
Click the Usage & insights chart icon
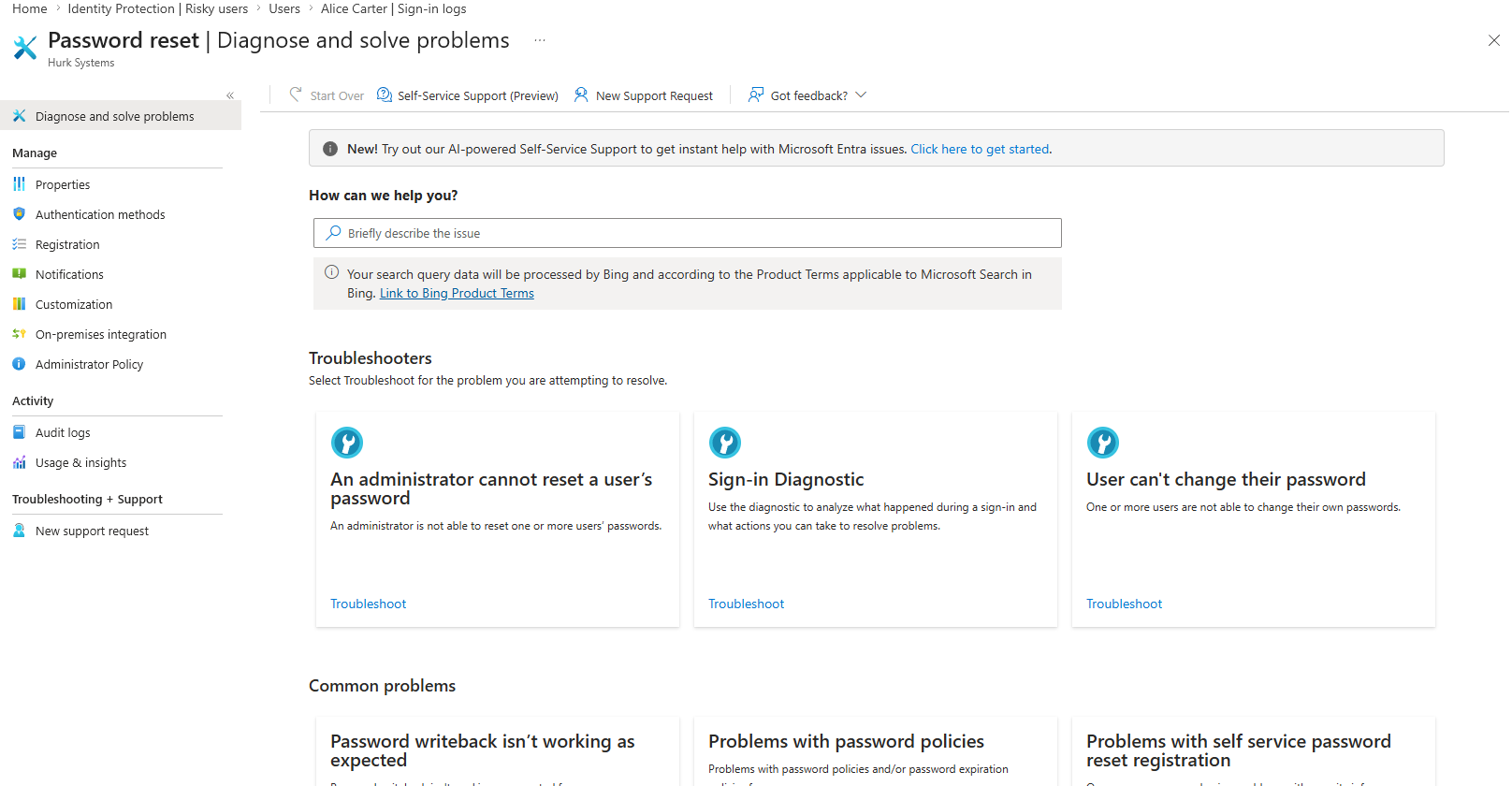tap(19, 462)
